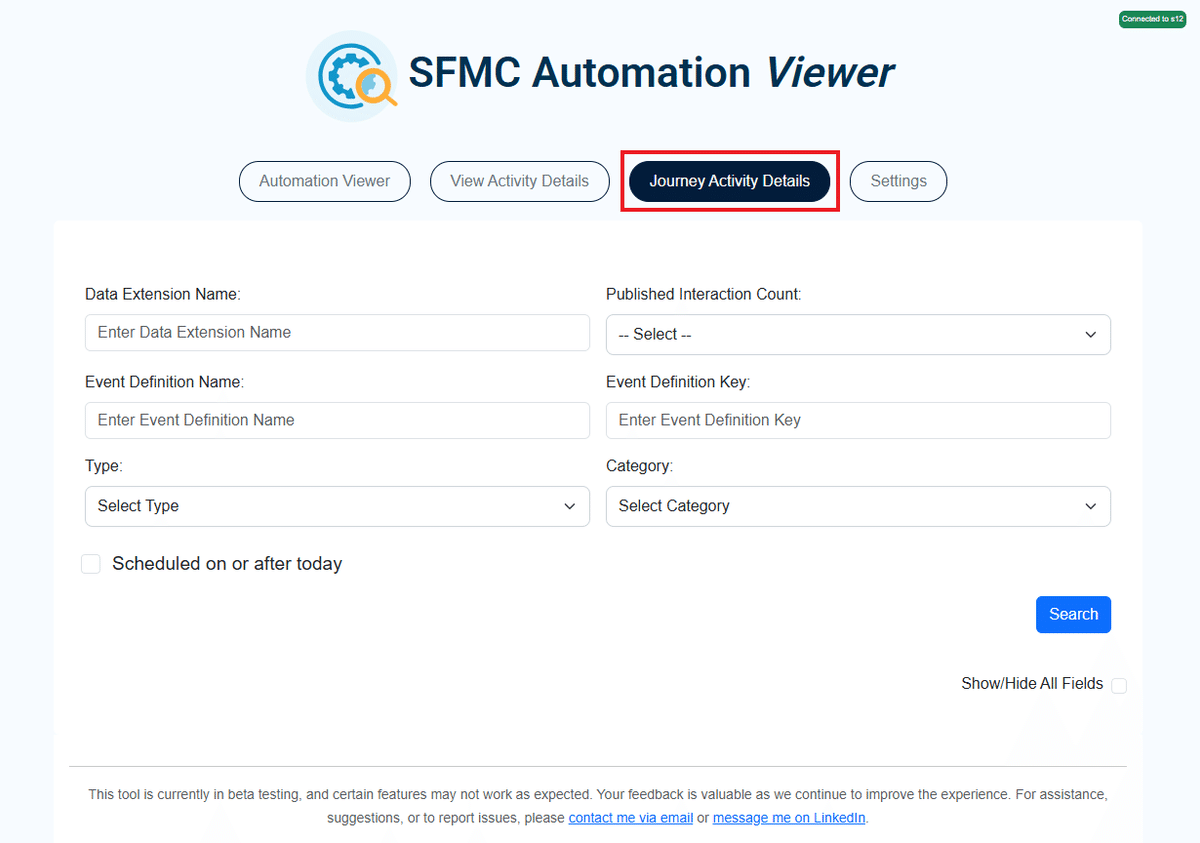Click the Event Definition Key field
The image size is (1200, 843).
click(x=858, y=420)
